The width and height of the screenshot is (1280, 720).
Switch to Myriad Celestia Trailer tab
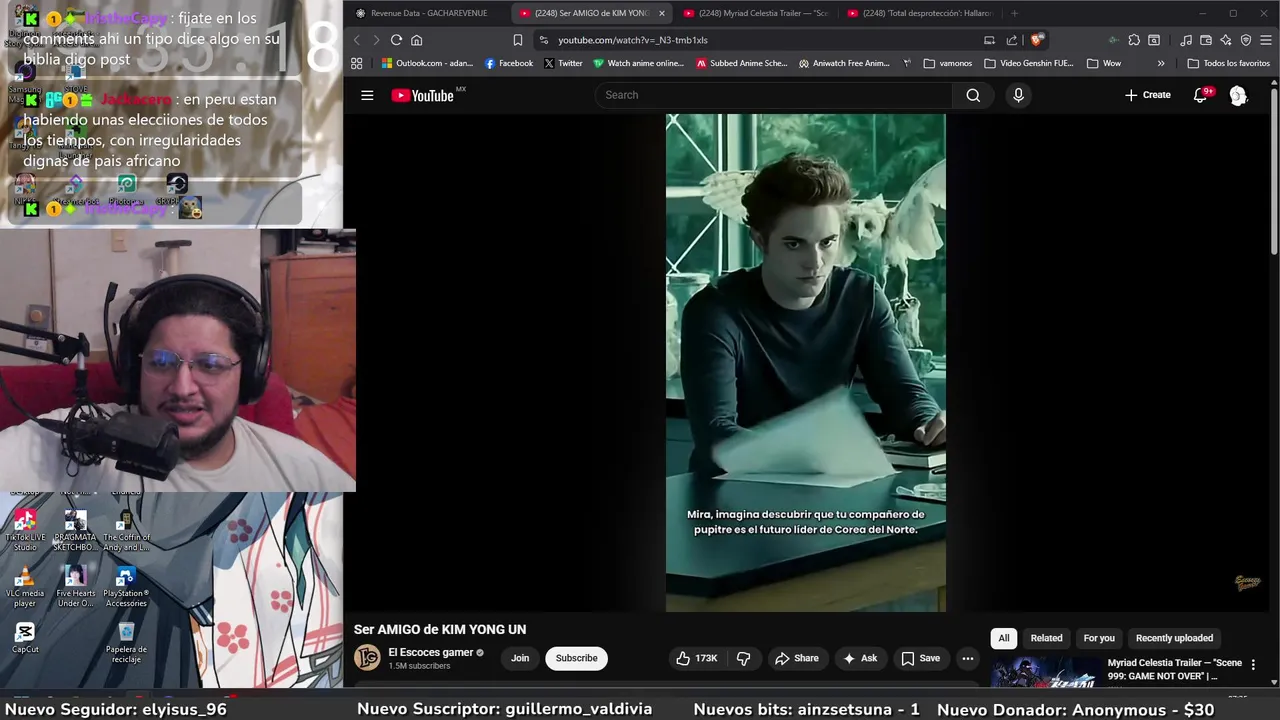click(755, 13)
